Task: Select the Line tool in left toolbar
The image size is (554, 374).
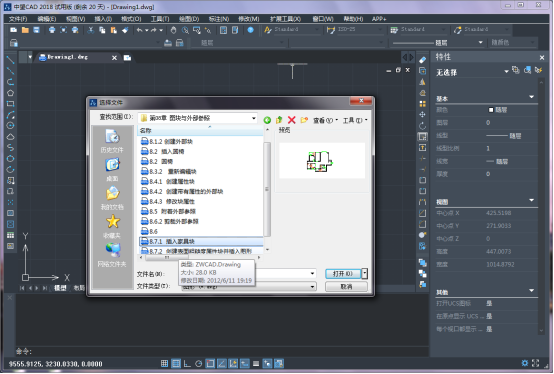Action: pyautogui.click(x=10, y=60)
